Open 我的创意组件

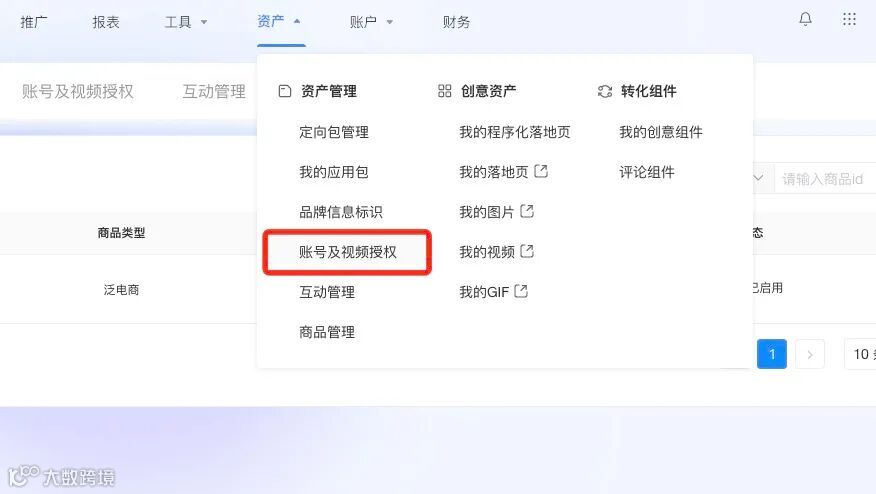coord(661,132)
